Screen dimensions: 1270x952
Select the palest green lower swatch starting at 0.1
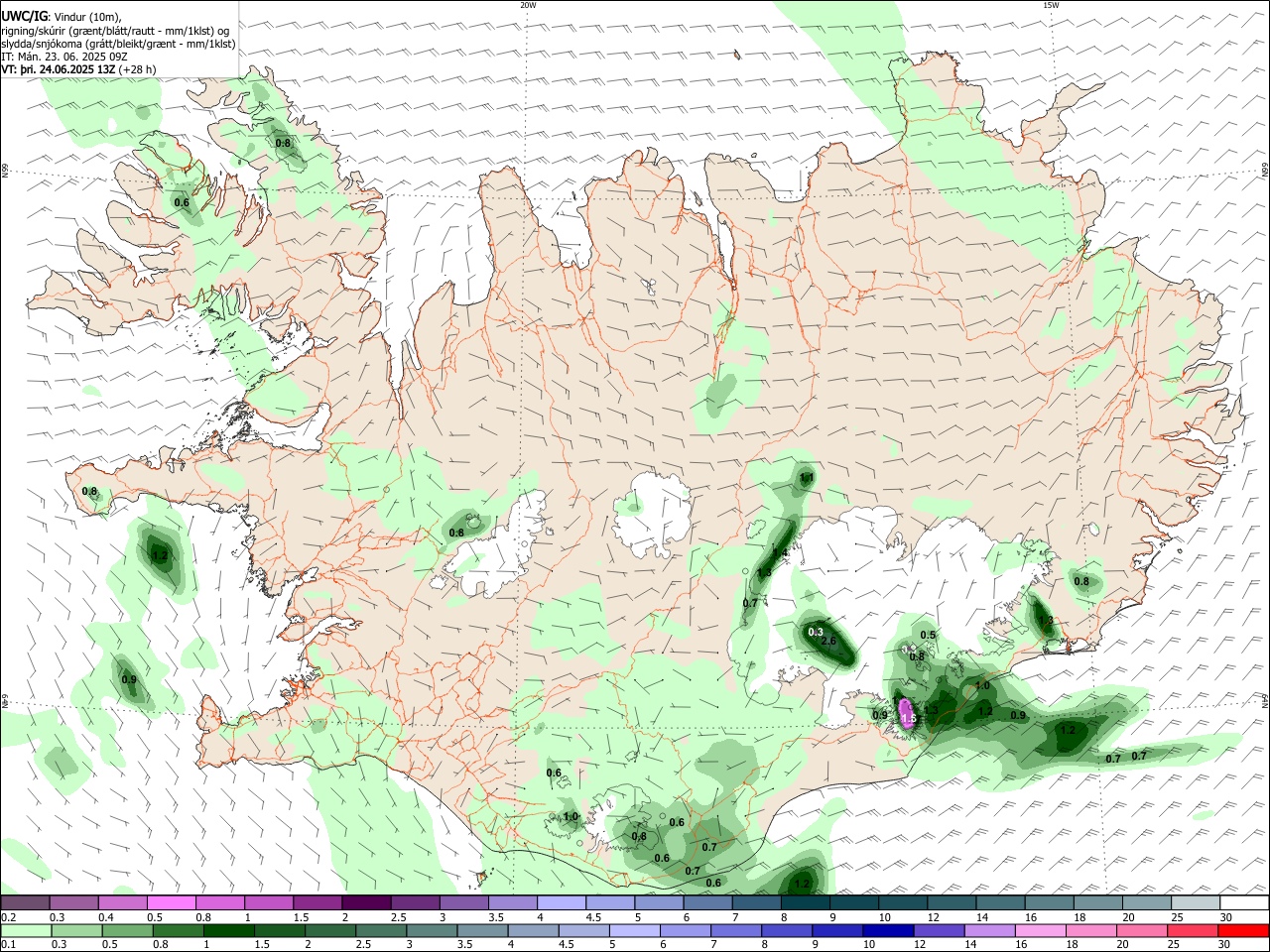click(x=25, y=930)
